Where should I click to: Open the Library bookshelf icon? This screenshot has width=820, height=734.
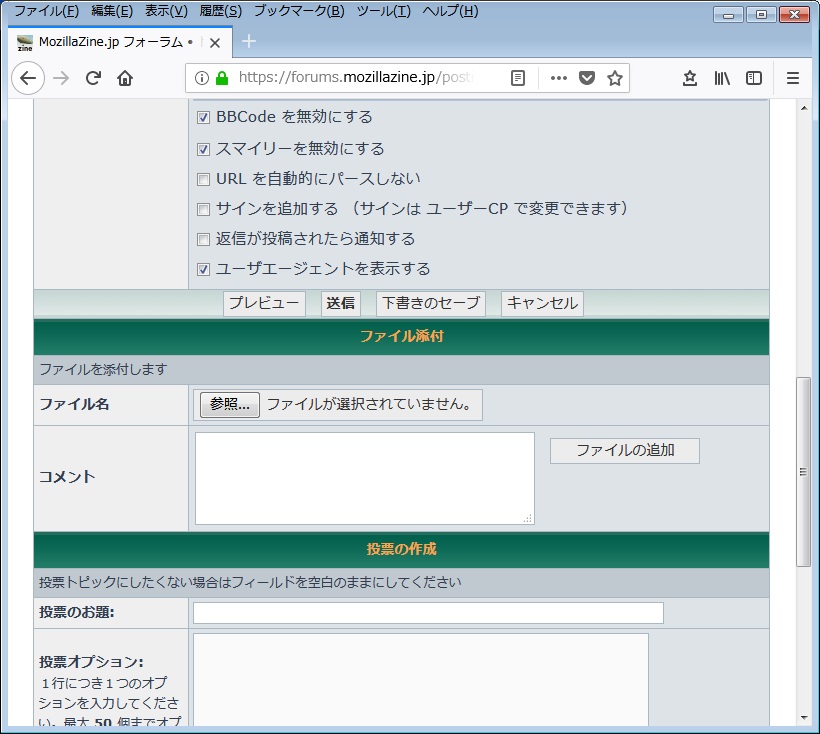coord(722,78)
